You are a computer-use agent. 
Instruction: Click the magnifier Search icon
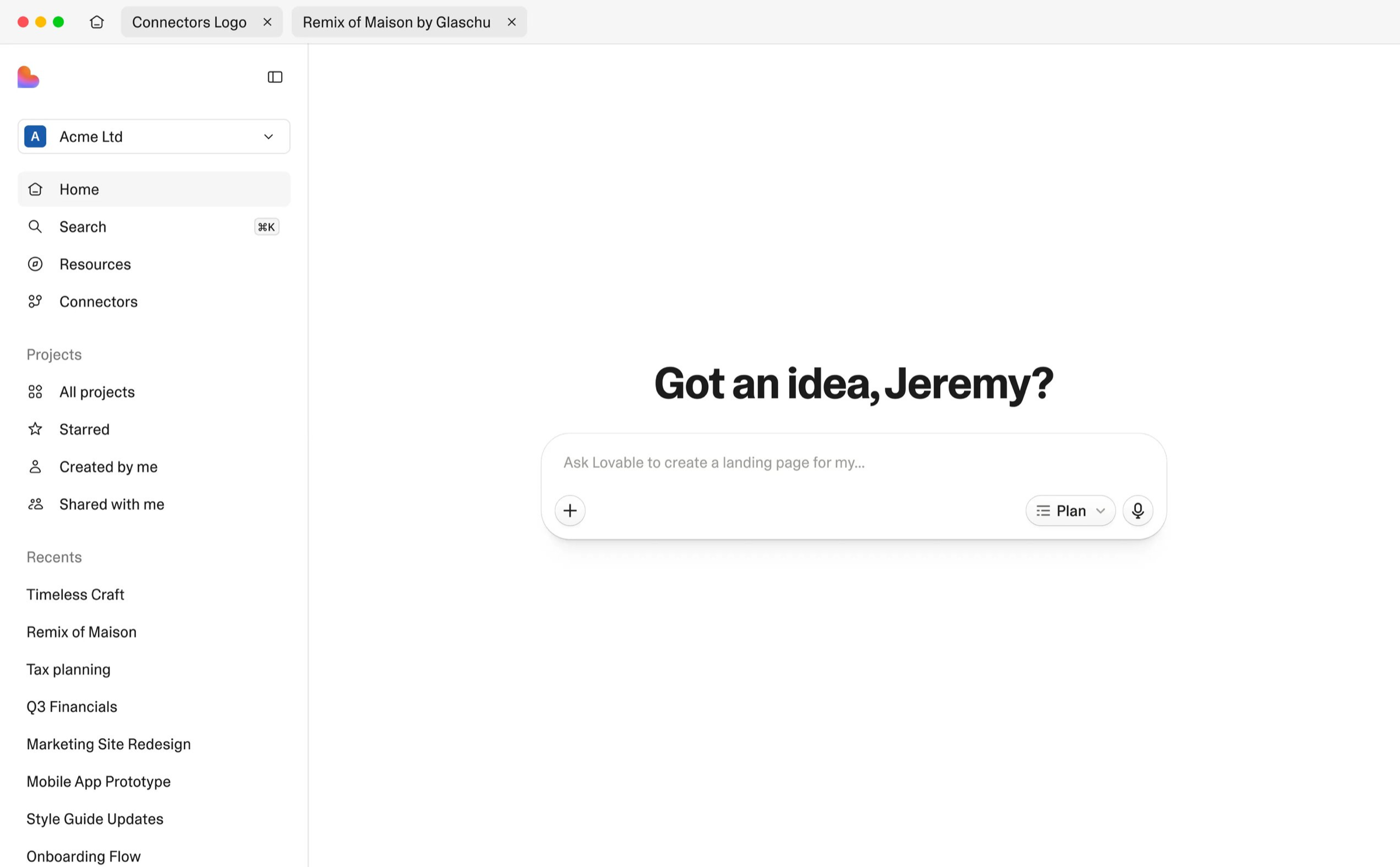click(35, 226)
